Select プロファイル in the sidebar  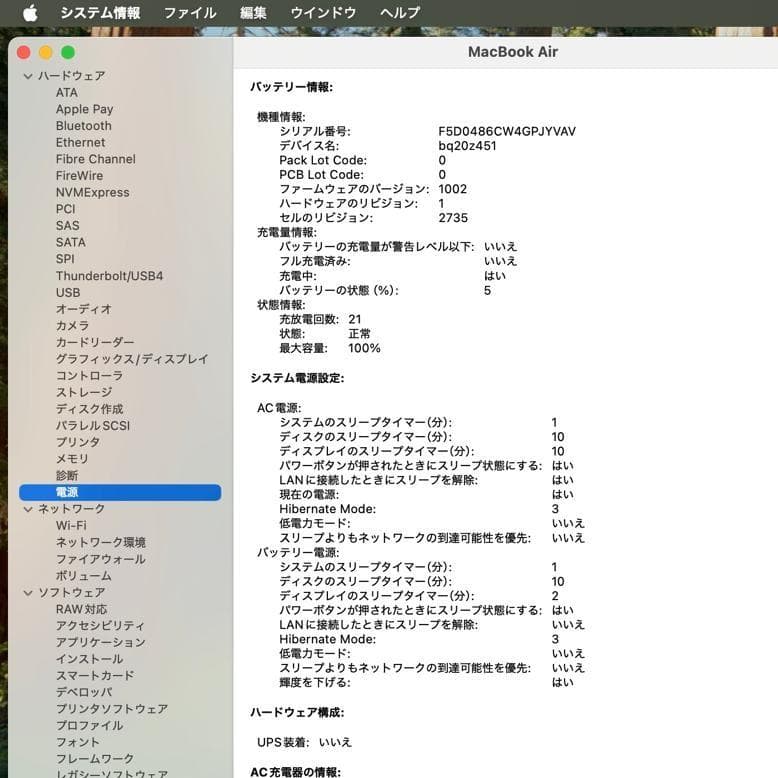coord(89,725)
